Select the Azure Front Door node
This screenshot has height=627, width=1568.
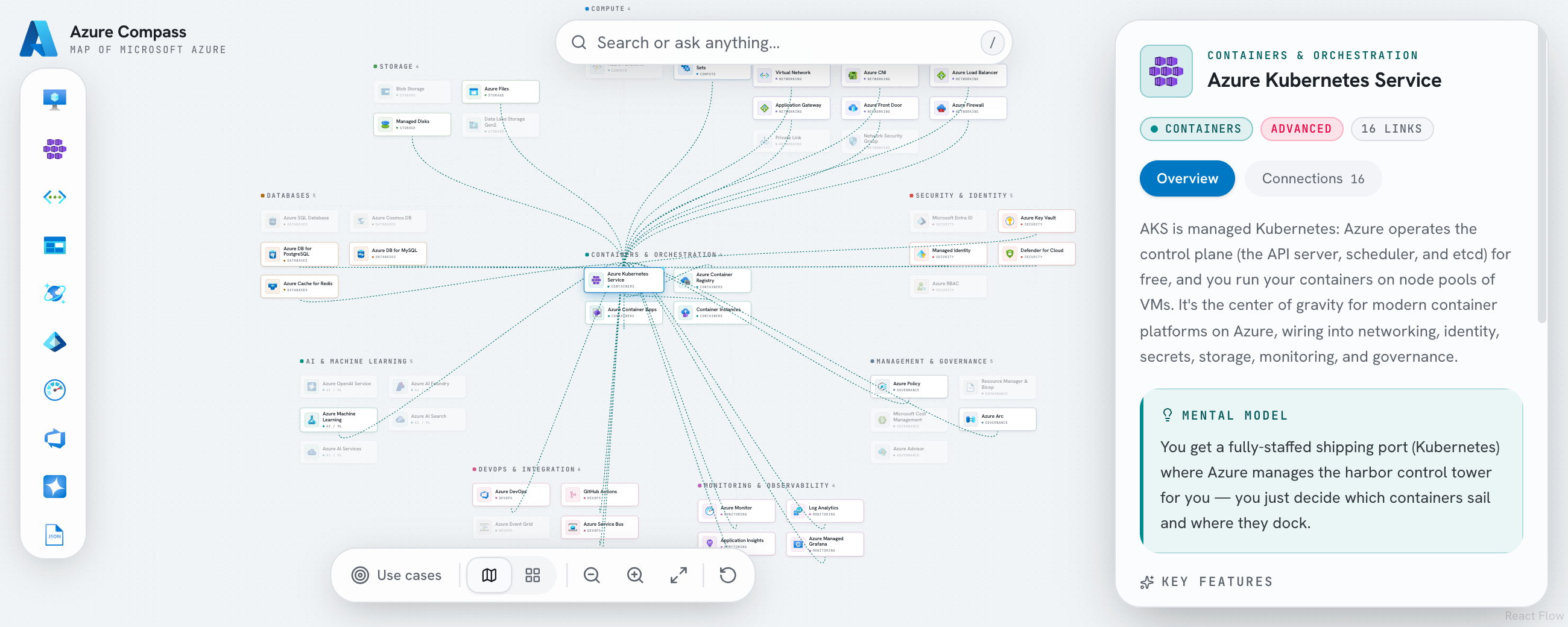(879, 108)
